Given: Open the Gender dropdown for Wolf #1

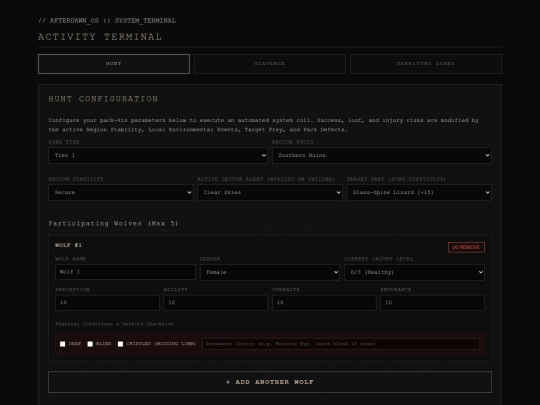Looking at the screenshot, I should pos(270,272).
